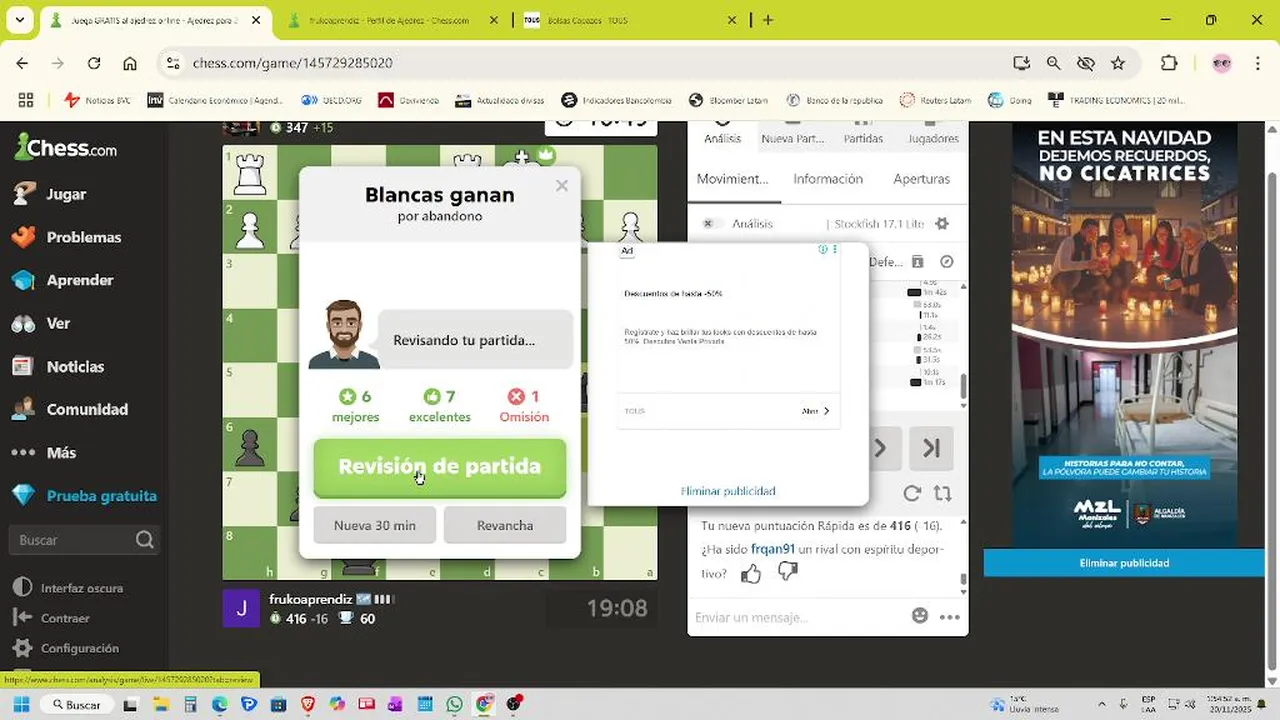1280x720 pixels.
Task: Give thumbs down for sportsmanship
Action: pyautogui.click(x=788, y=572)
